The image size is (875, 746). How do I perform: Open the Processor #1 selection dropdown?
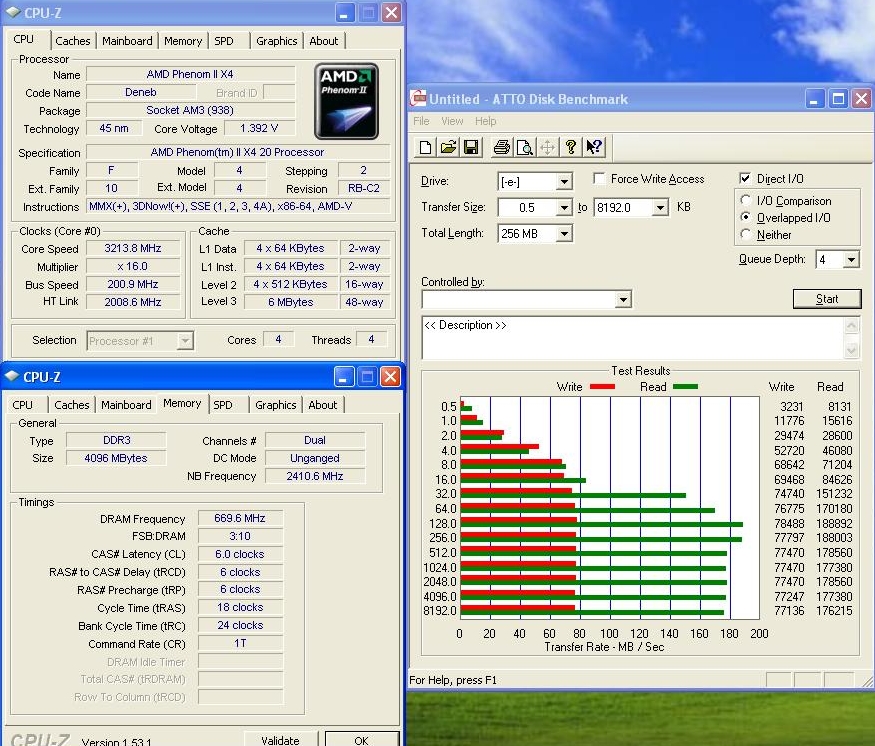pos(185,340)
